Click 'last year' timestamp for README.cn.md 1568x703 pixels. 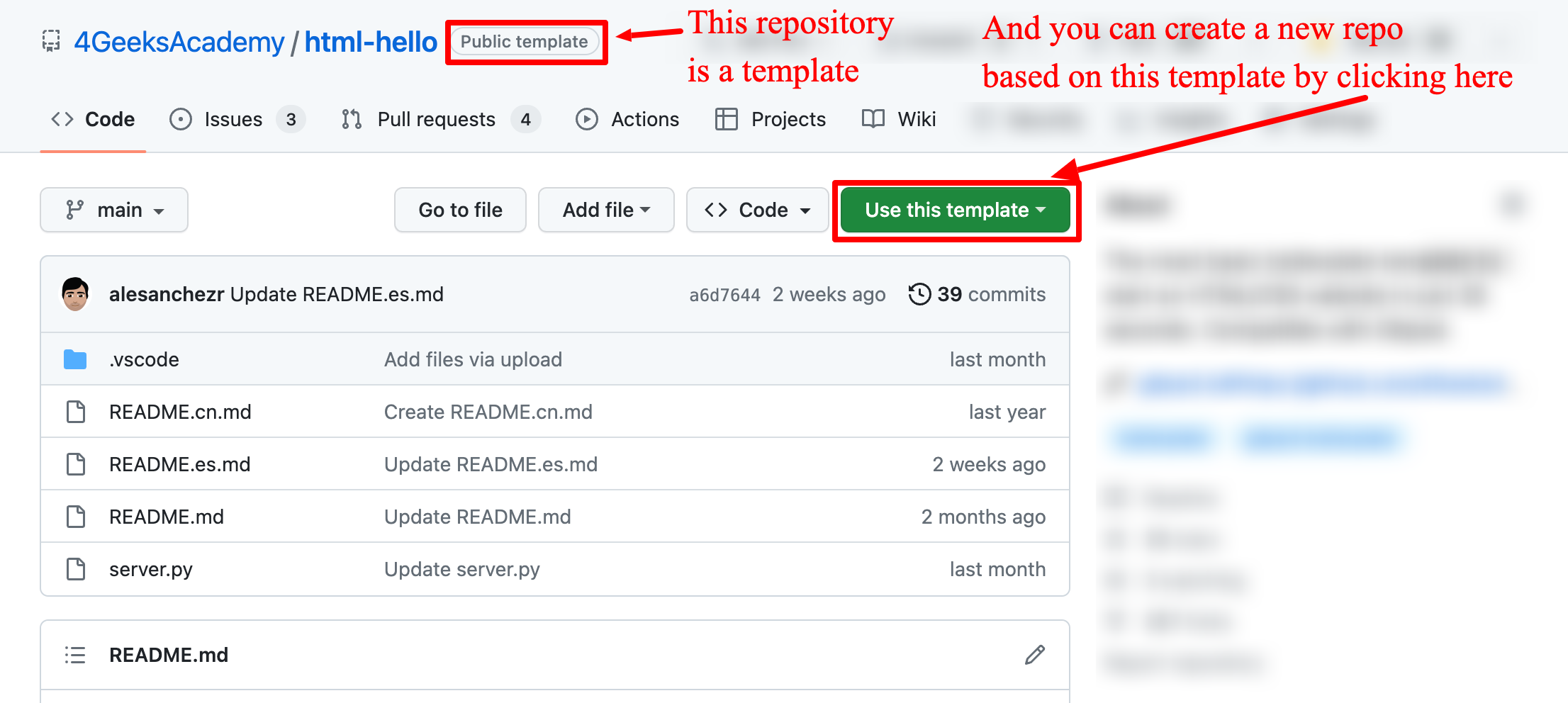click(1007, 412)
